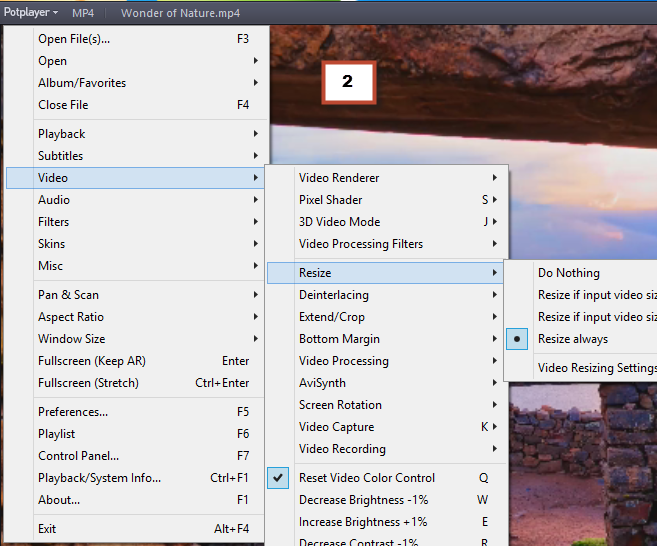Expand the Skins submenu
This screenshot has width=657, height=546.
click(x=135, y=244)
